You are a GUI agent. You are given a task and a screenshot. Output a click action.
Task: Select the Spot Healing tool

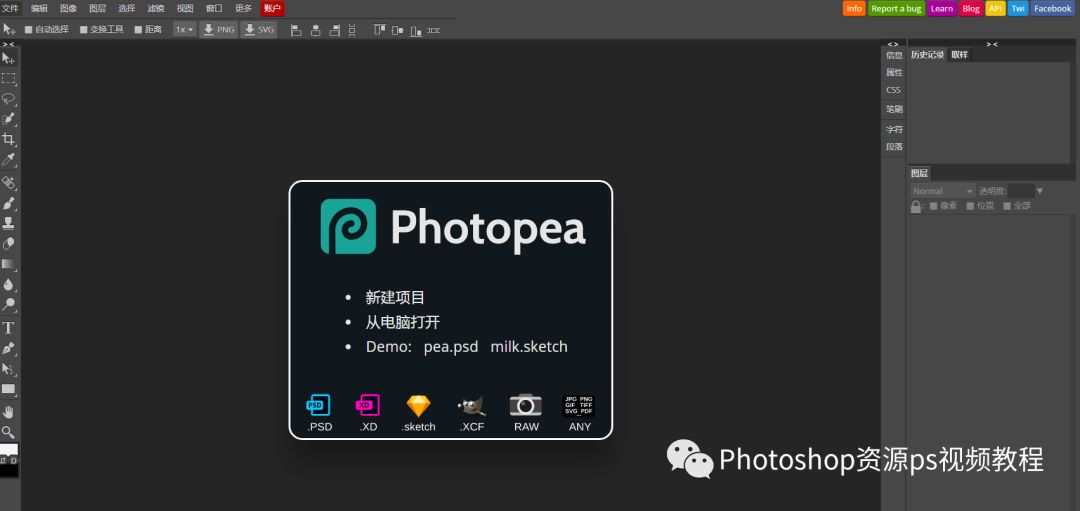(9, 182)
